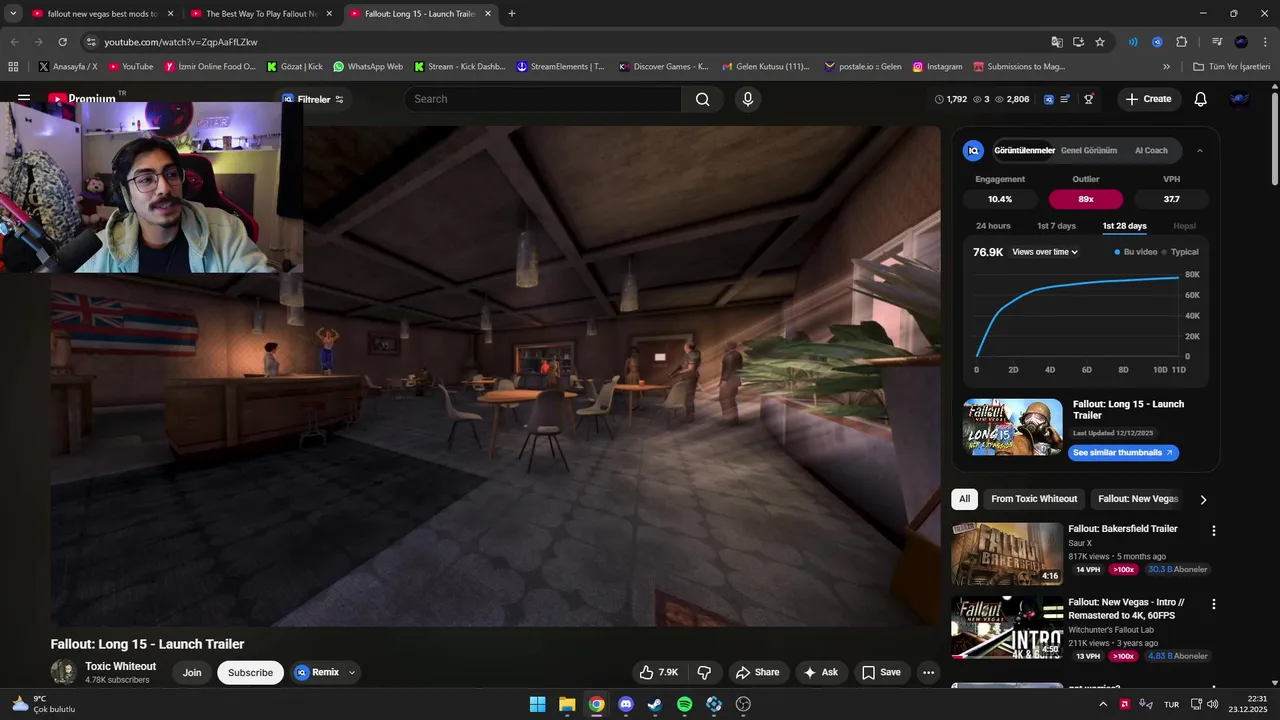Show next filter chips with arrow
The image size is (1280, 720).
[1203, 499]
